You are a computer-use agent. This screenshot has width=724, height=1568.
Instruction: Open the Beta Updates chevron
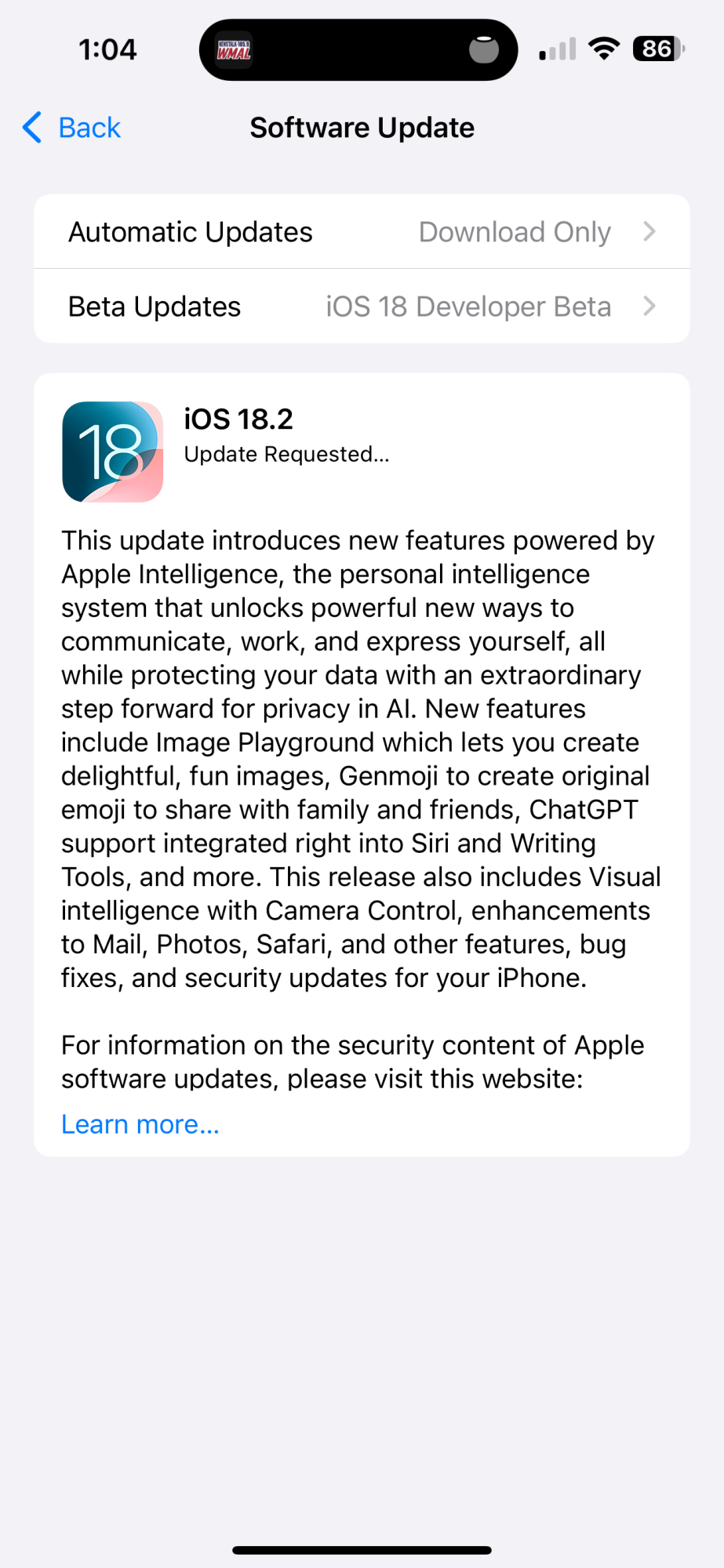[x=649, y=306]
